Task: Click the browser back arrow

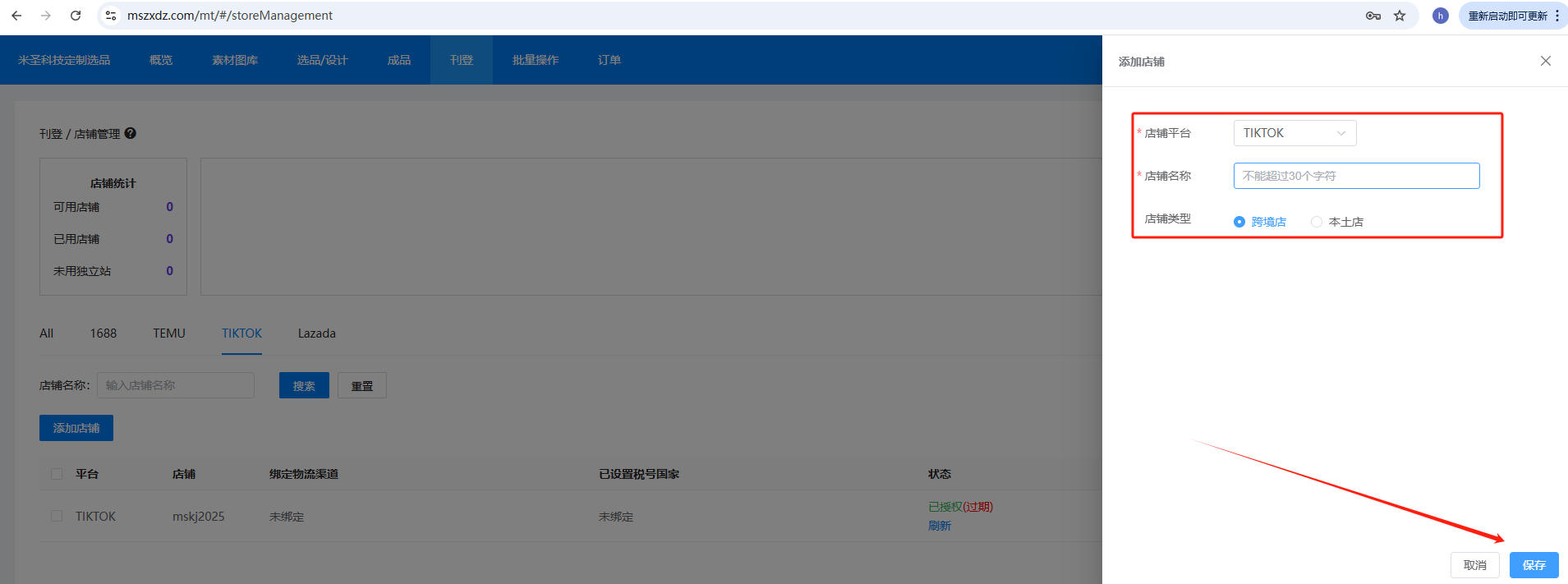Action: 16,16
